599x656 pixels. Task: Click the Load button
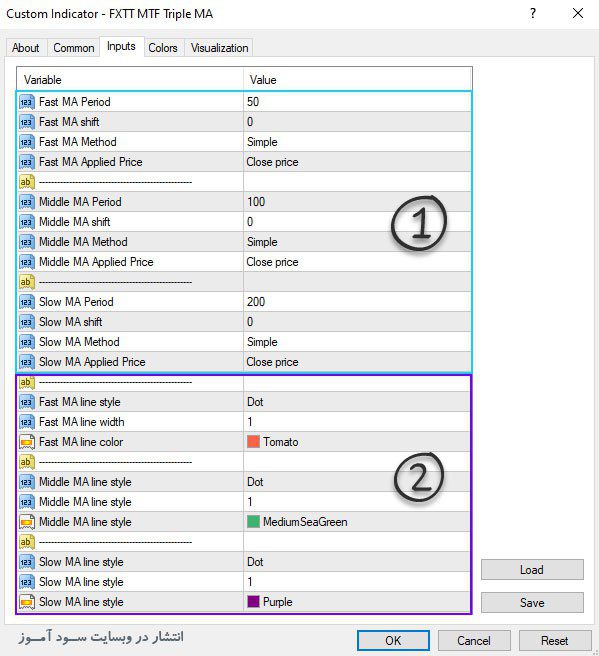click(x=532, y=570)
